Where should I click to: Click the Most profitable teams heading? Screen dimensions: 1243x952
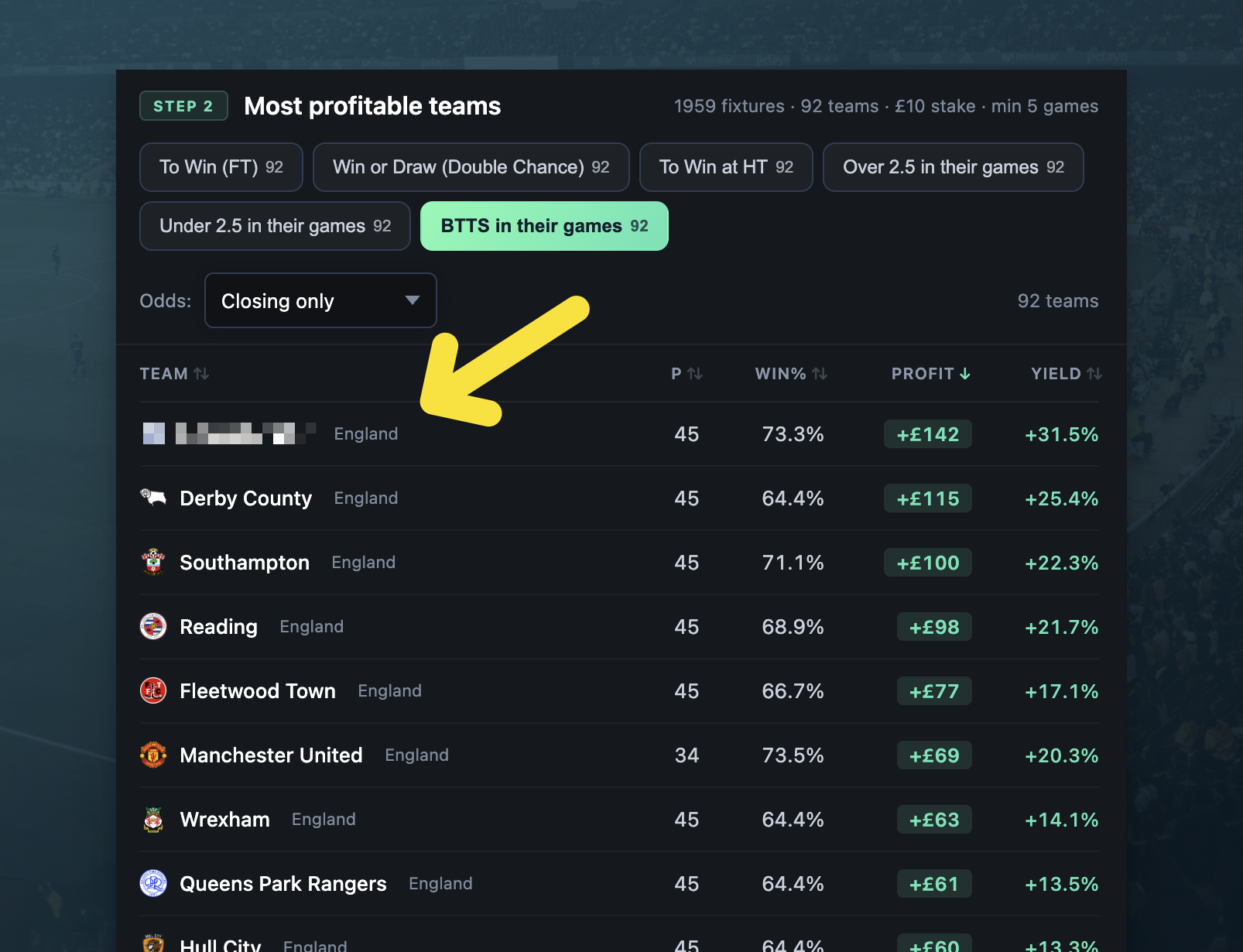372,106
